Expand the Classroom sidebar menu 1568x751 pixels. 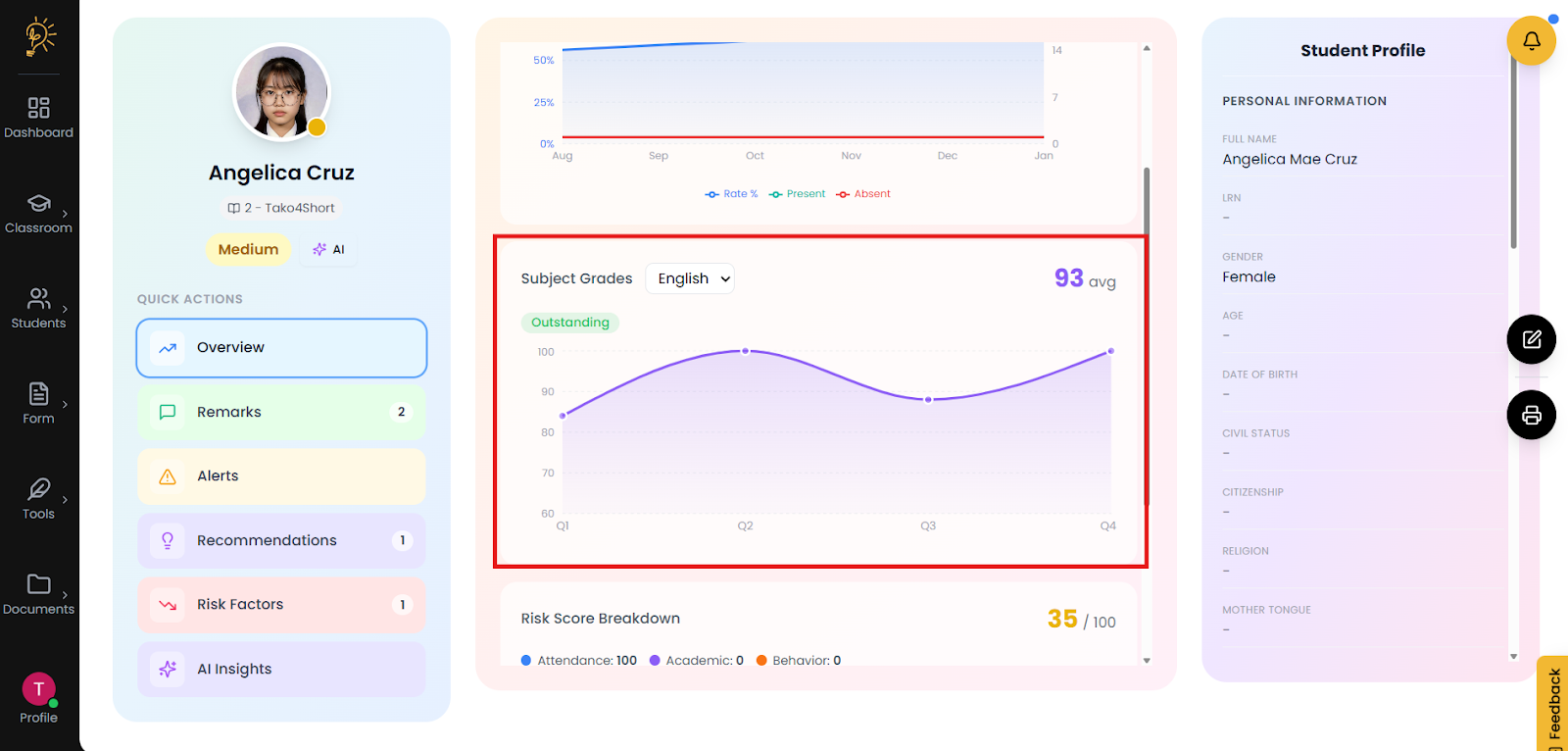(38, 213)
